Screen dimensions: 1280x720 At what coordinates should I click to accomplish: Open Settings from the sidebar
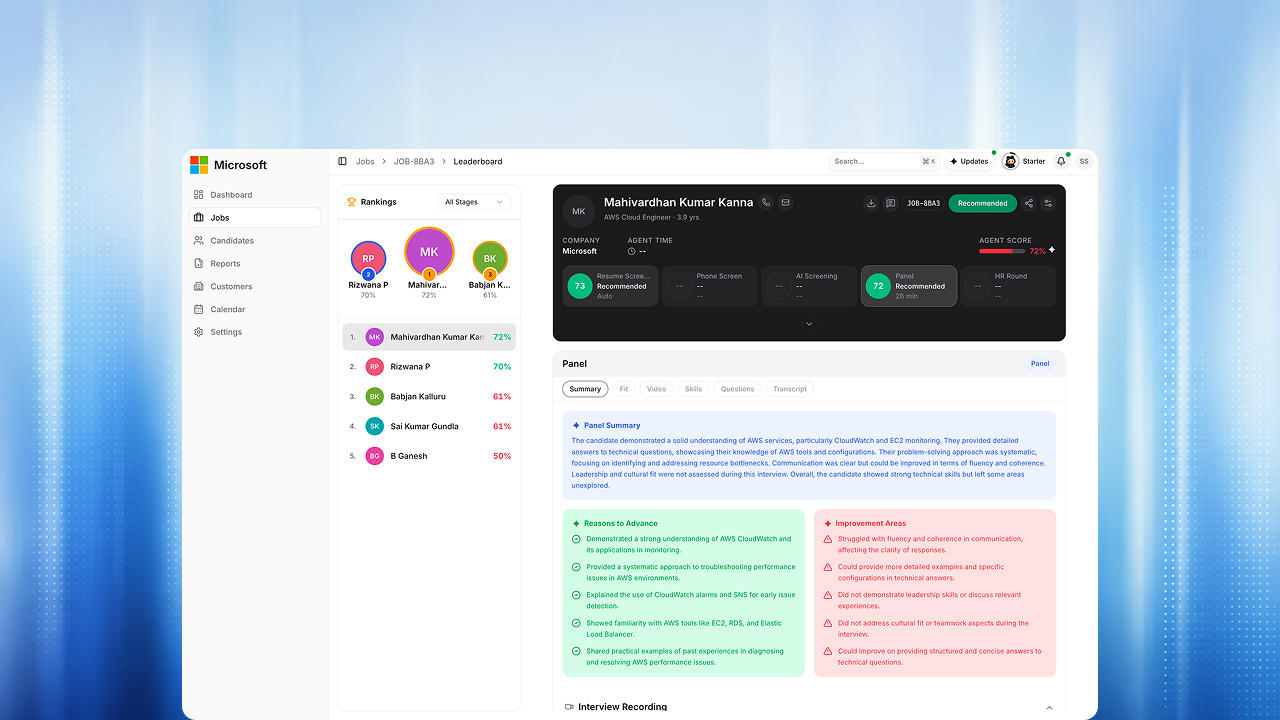click(255, 332)
